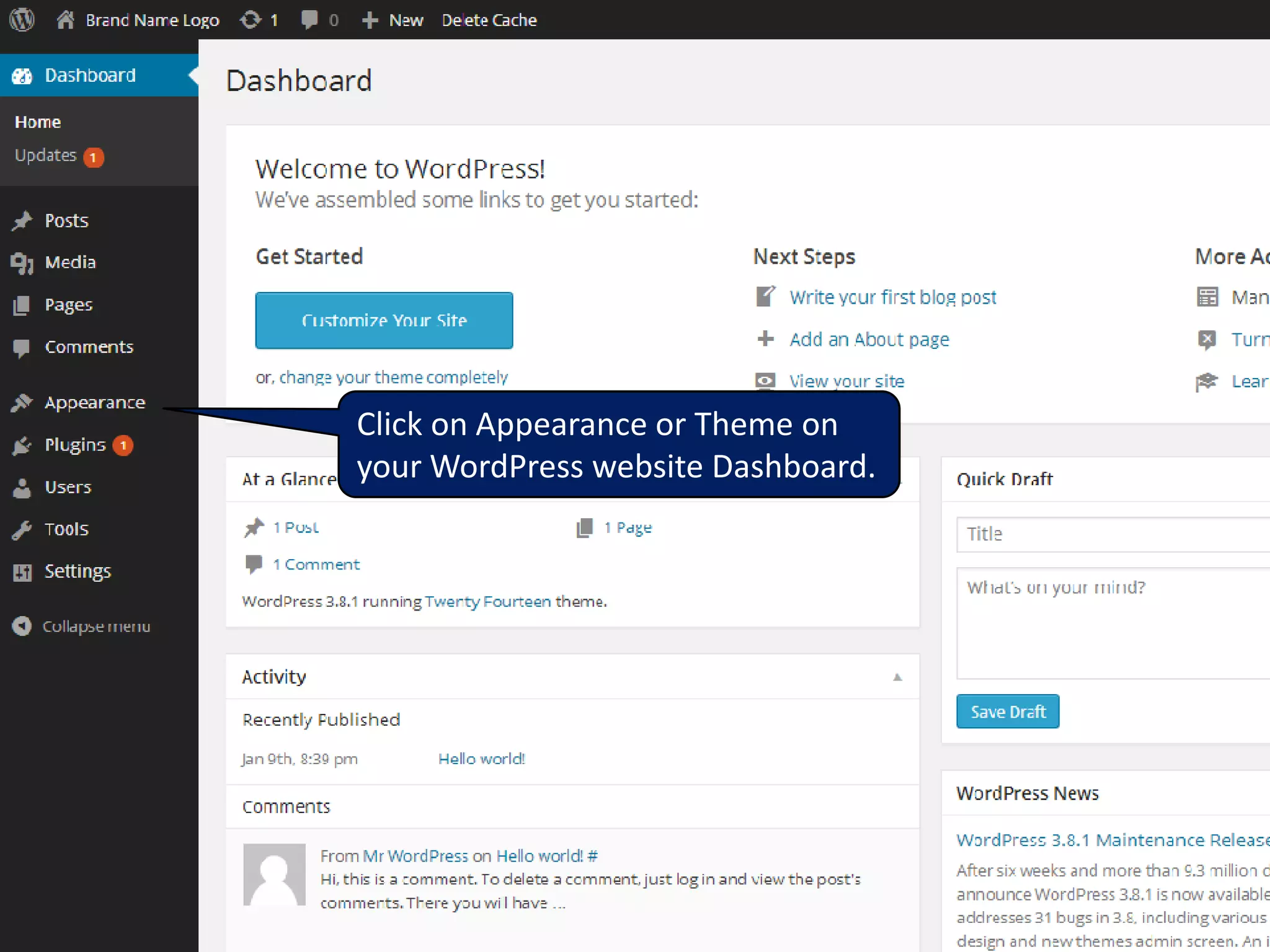Click the Pages icon in sidebar
Screen dimensions: 1270x952
coord(22,305)
